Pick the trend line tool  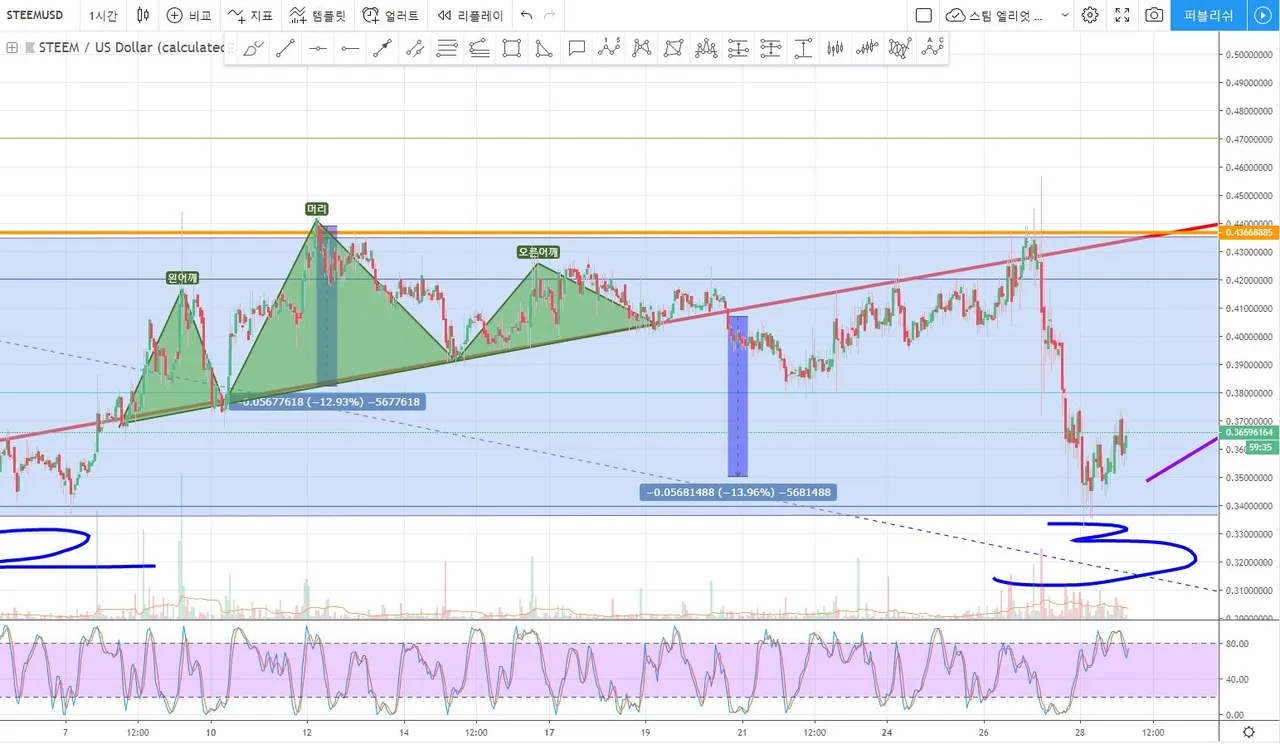click(285, 48)
